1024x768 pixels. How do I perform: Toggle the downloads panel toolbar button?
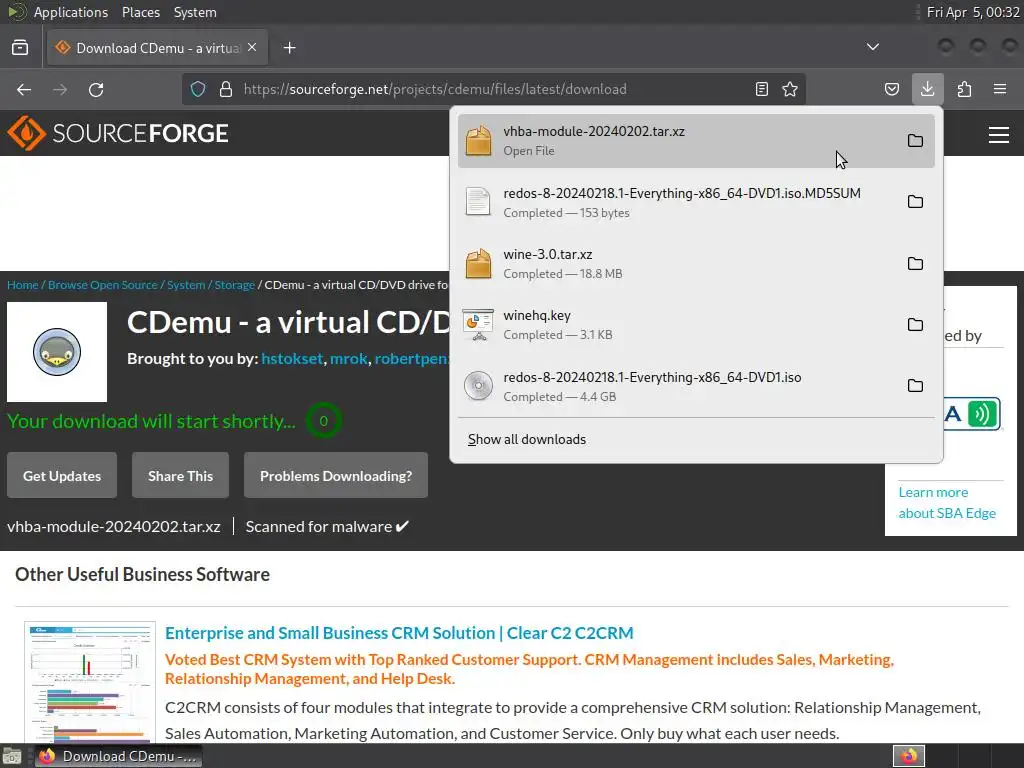[927, 89]
